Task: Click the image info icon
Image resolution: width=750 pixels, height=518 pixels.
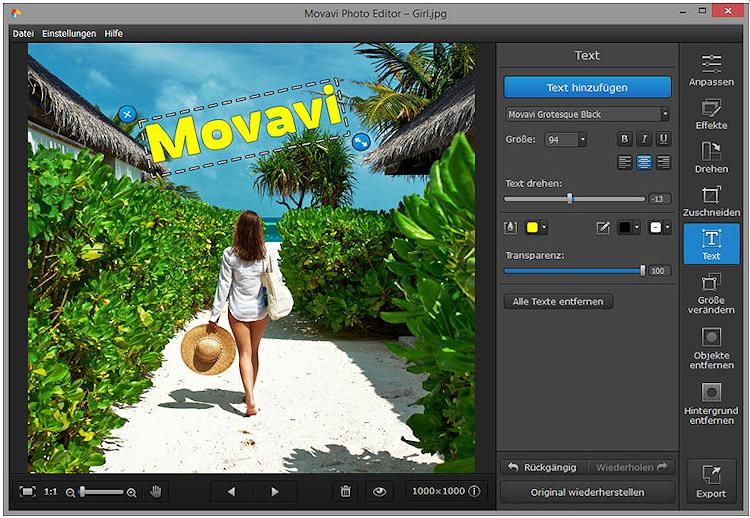Action: (474, 491)
